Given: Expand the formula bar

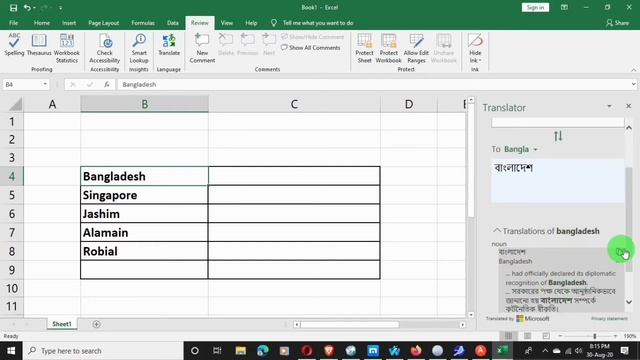Looking at the screenshot, I should pos(633,84).
